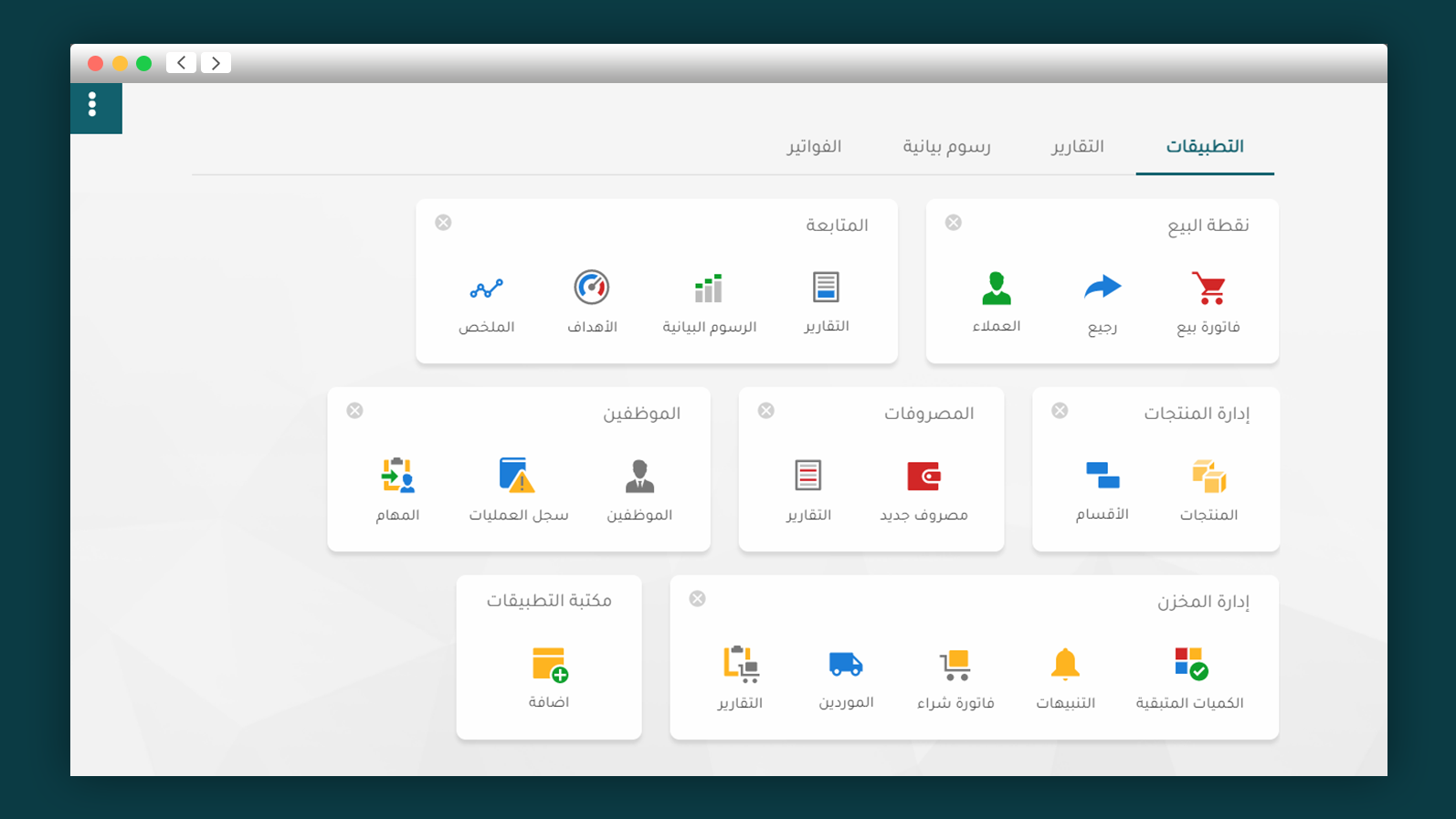1456x819 pixels.
Task: Open سجل العمليات operations log icon
Action: point(517,477)
